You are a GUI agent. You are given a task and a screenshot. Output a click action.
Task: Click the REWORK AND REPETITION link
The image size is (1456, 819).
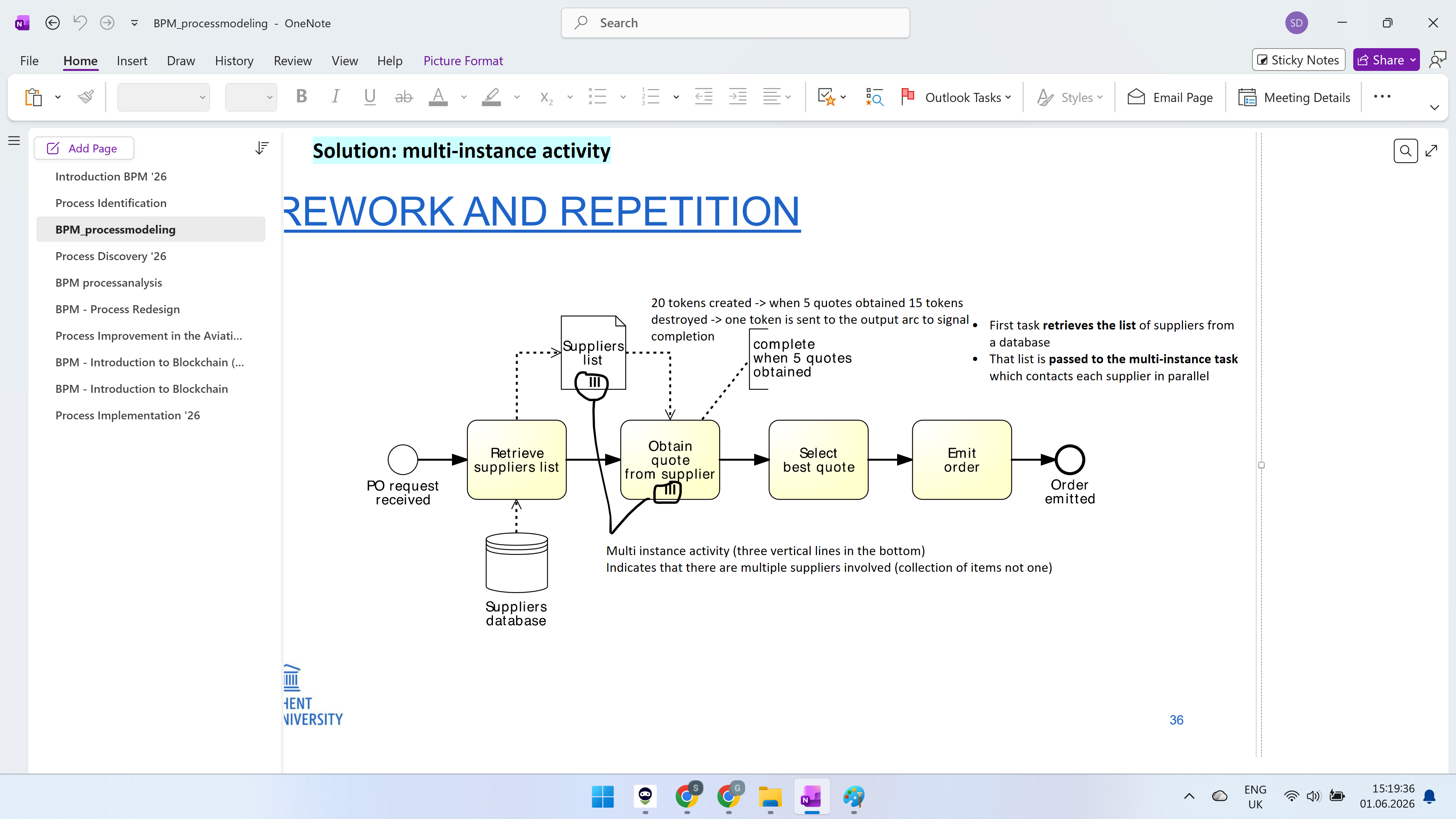click(541, 212)
